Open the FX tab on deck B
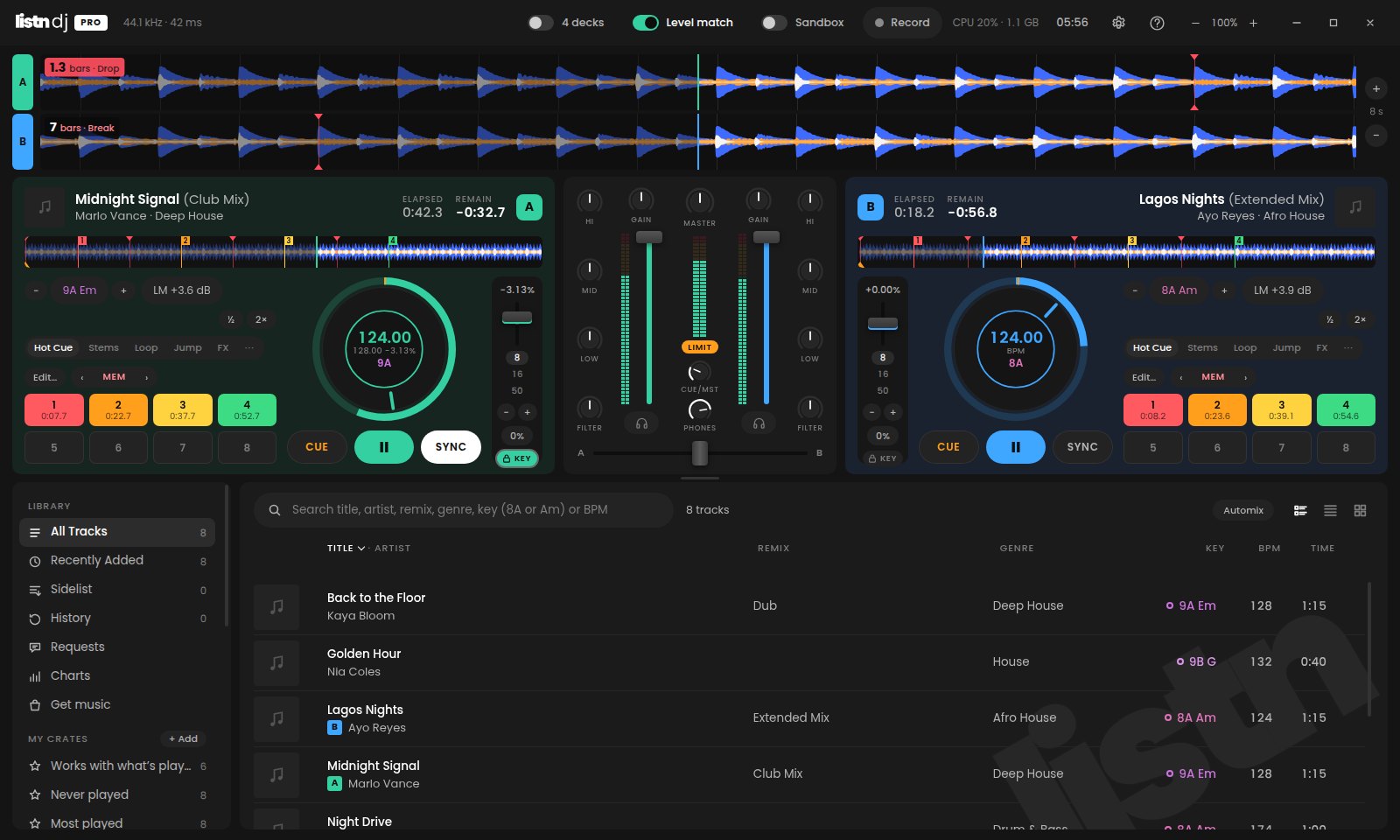1400x840 pixels. (x=1322, y=348)
